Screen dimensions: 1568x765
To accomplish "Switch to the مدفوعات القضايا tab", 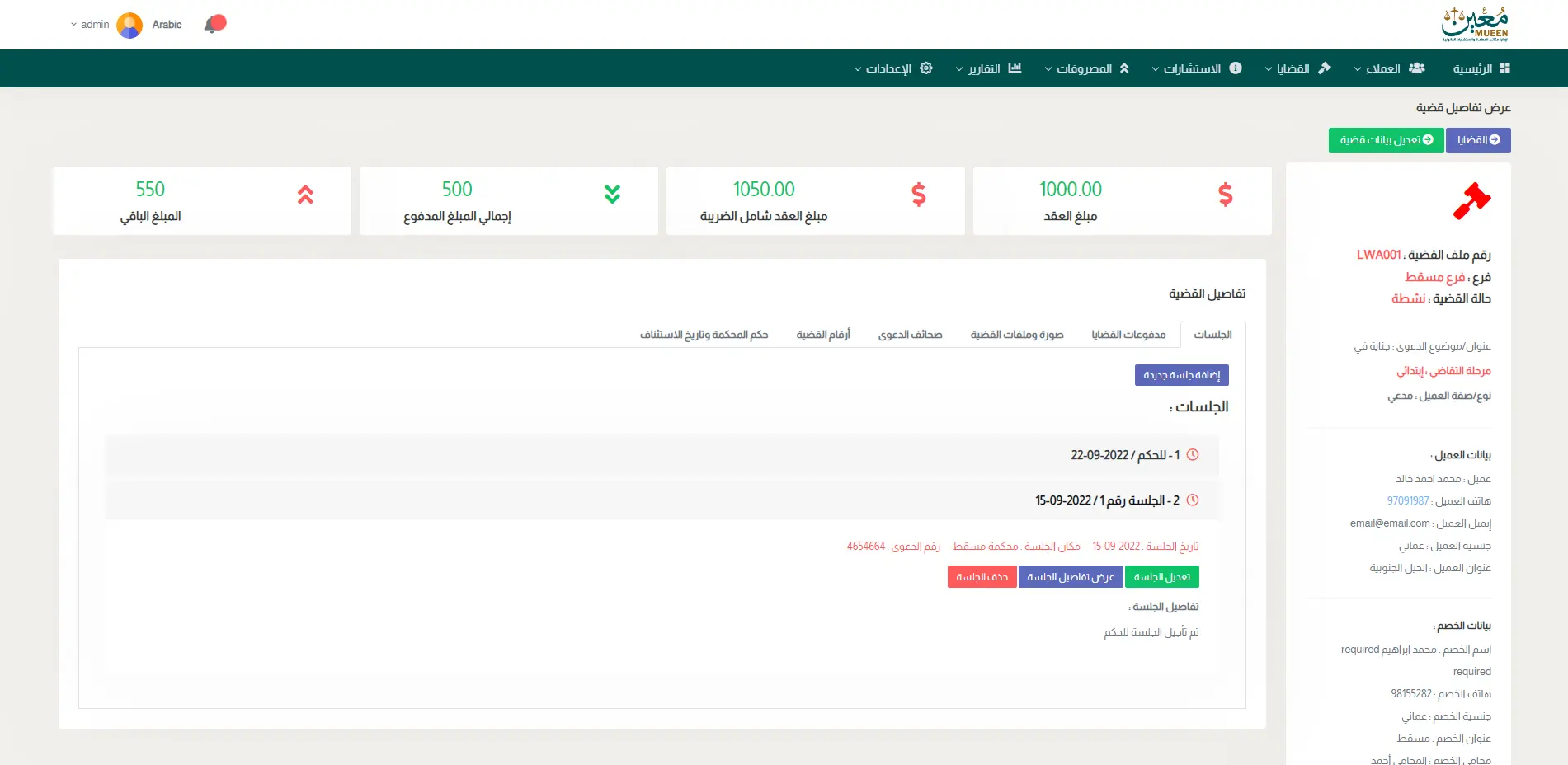I will pos(1128,335).
